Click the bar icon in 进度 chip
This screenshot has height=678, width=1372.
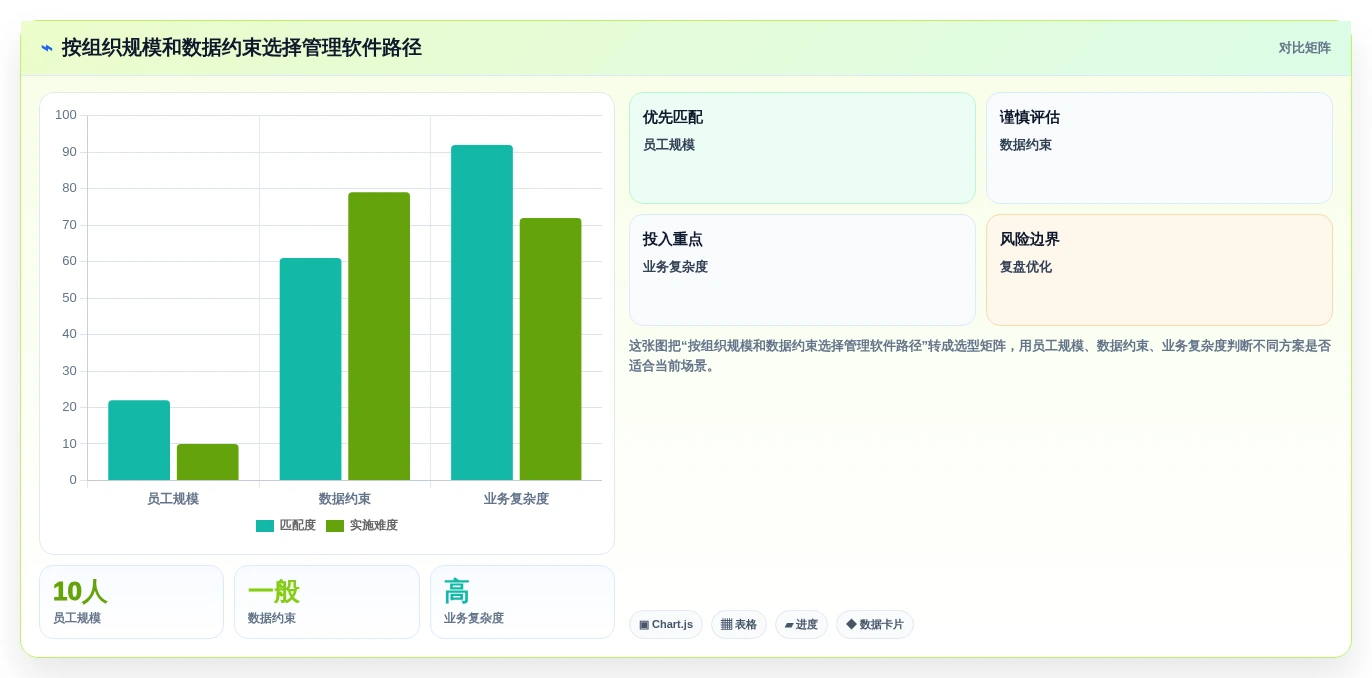click(789, 625)
